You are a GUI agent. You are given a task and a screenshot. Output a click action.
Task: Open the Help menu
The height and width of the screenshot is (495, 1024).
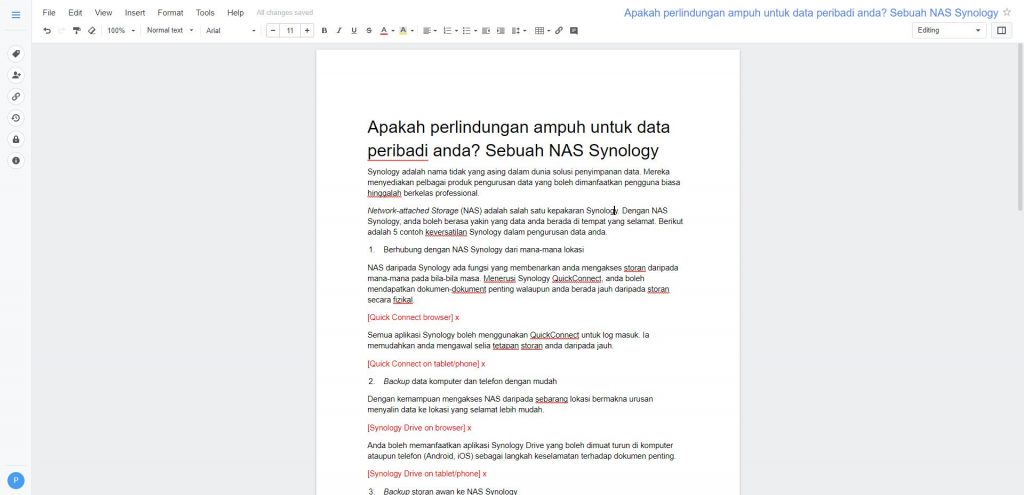[x=236, y=12]
